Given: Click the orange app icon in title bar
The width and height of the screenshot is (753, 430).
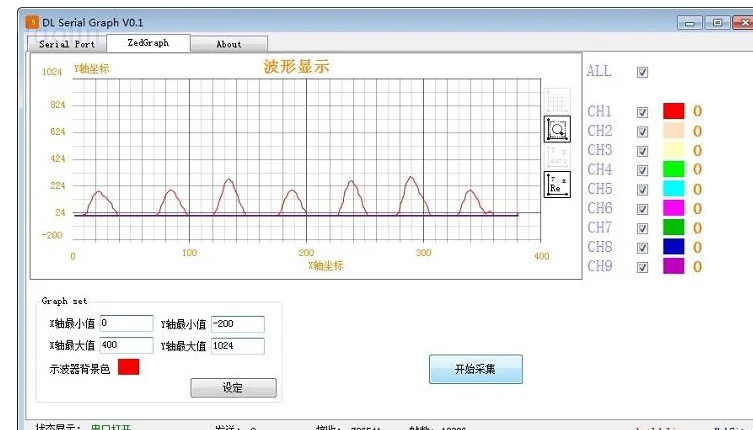Looking at the screenshot, I should pyautogui.click(x=32, y=22).
